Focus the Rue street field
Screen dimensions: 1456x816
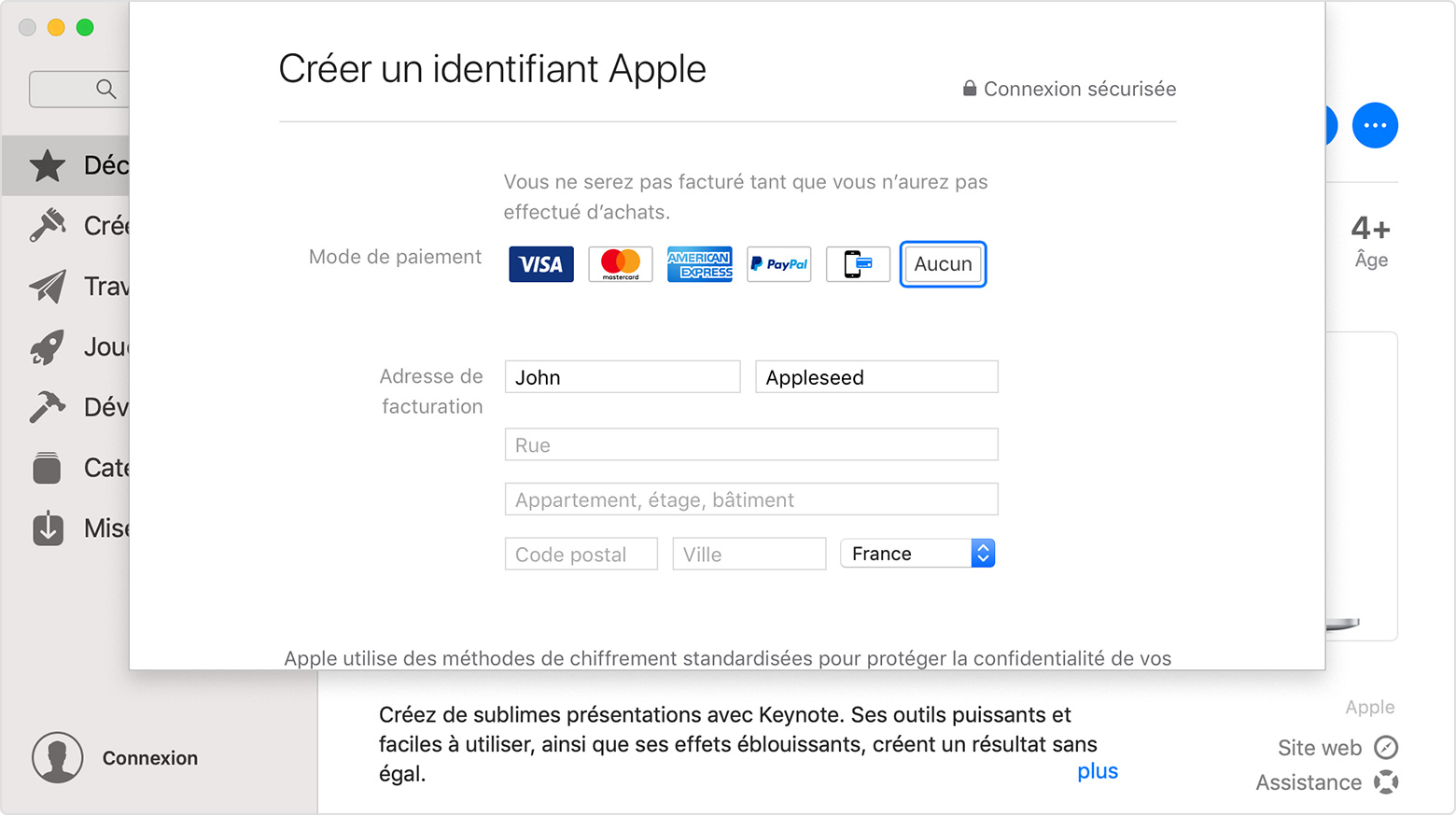751,444
